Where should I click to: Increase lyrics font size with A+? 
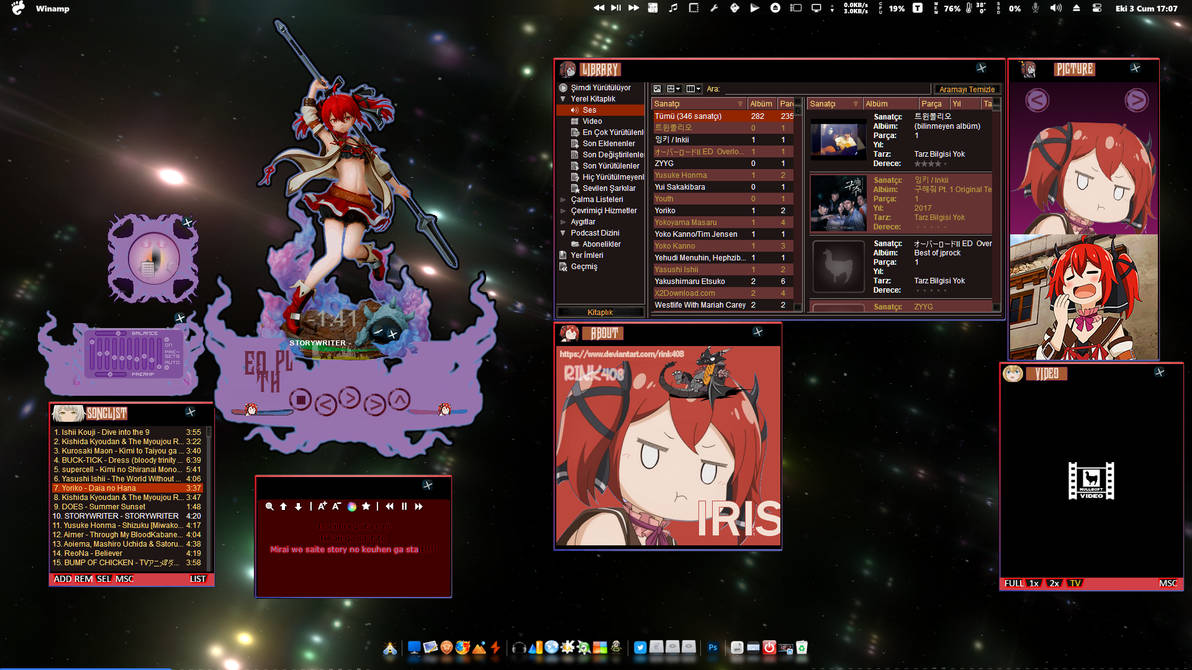click(x=322, y=506)
